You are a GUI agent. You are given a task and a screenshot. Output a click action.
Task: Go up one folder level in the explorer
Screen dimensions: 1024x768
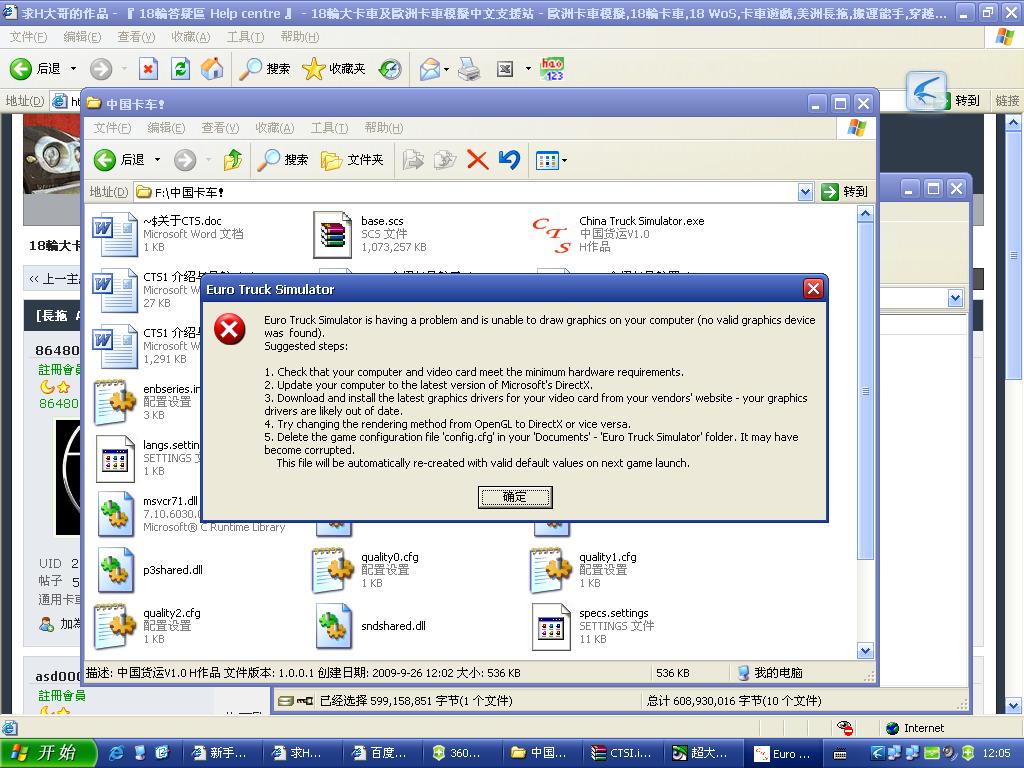coord(232,159)
